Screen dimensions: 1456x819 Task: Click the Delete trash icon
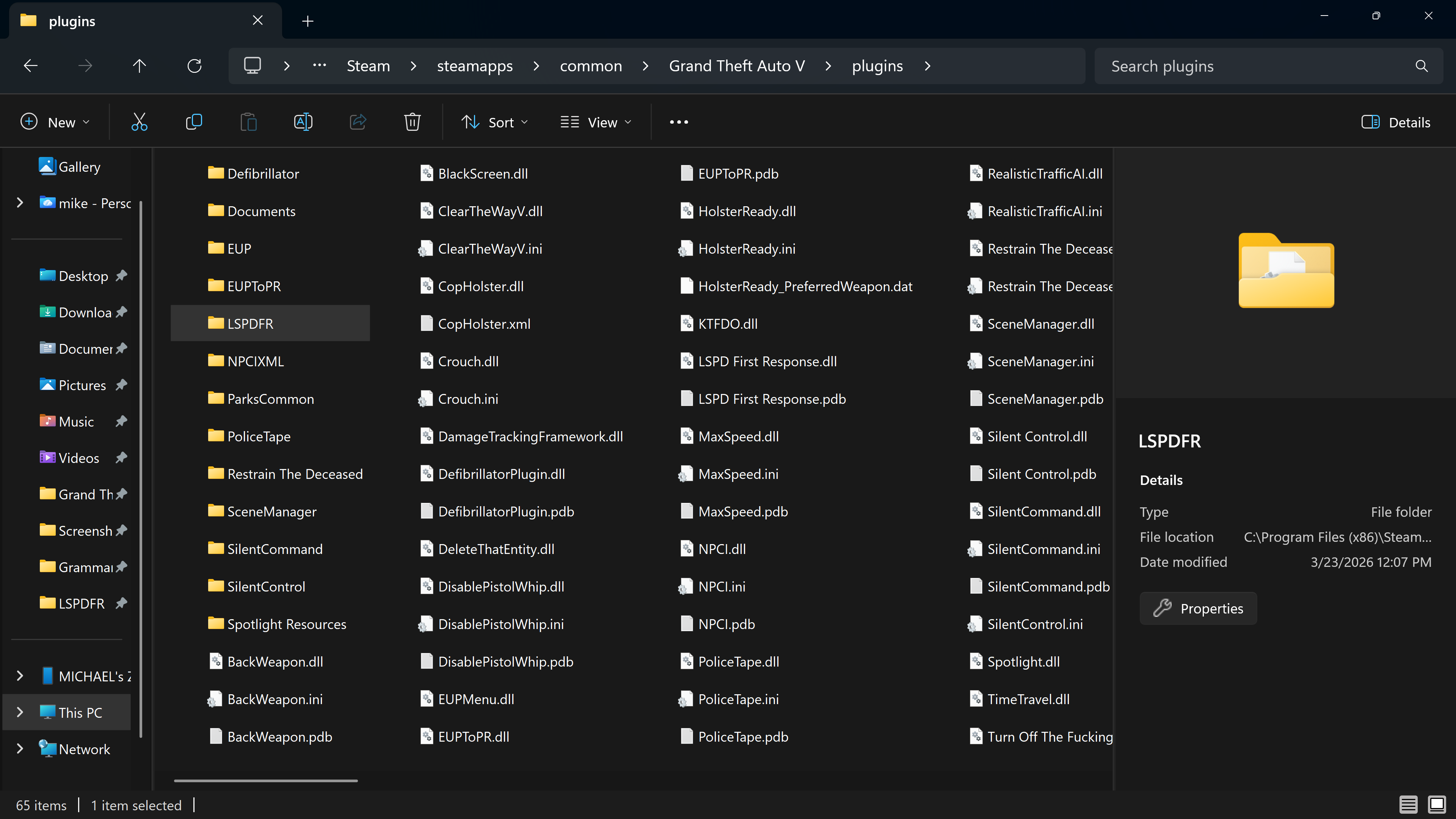pos(412,122)
